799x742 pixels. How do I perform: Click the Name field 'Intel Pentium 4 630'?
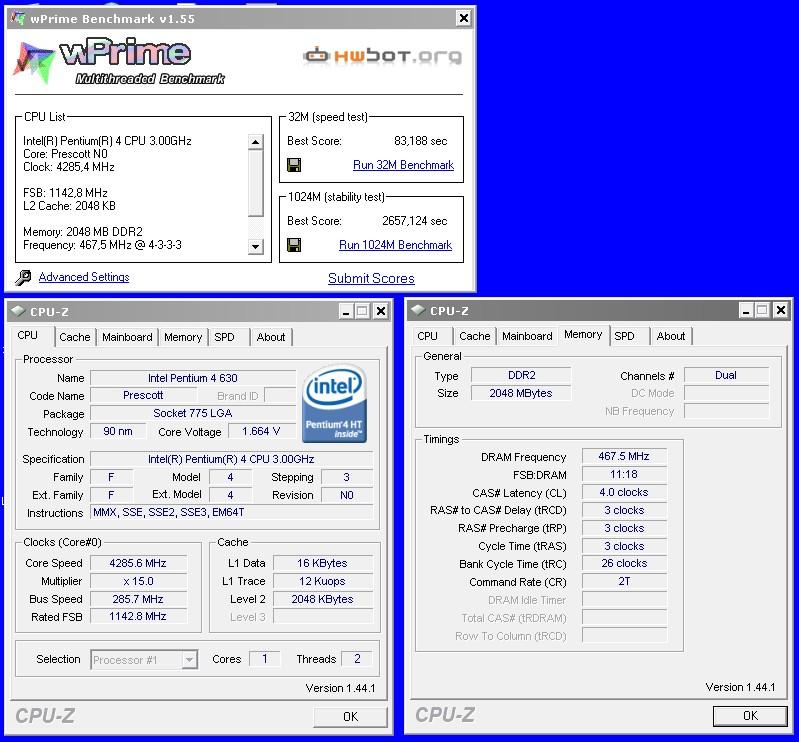point(193,378)
